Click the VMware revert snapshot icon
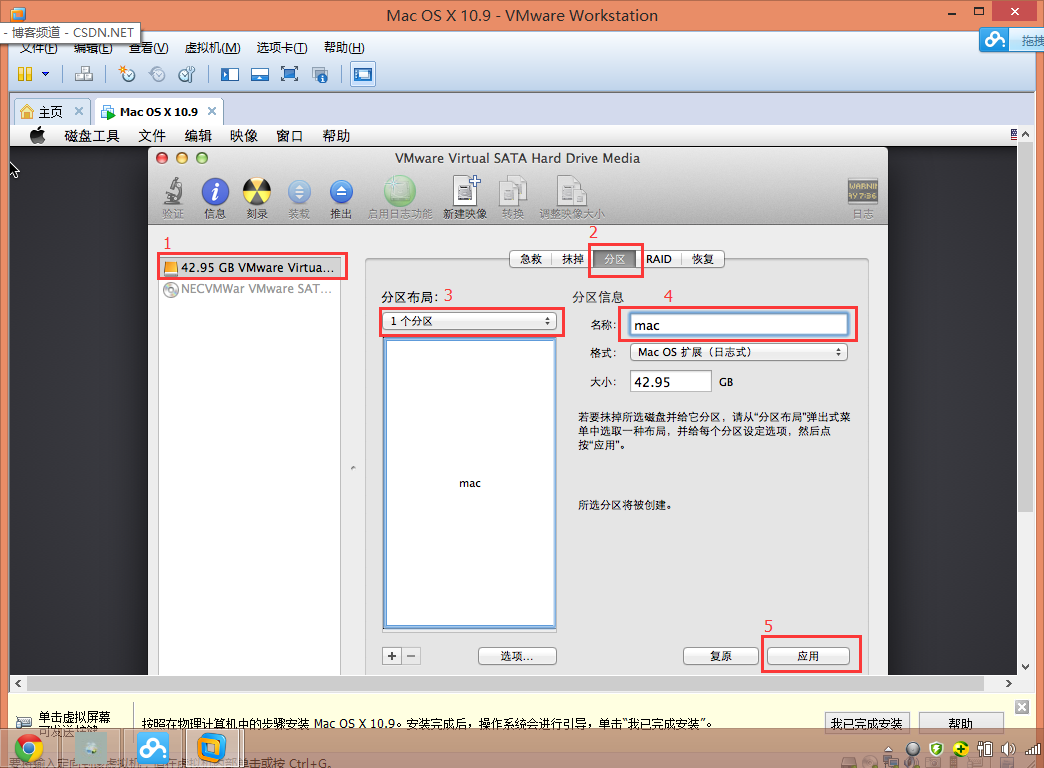 (x=157, y=74)
